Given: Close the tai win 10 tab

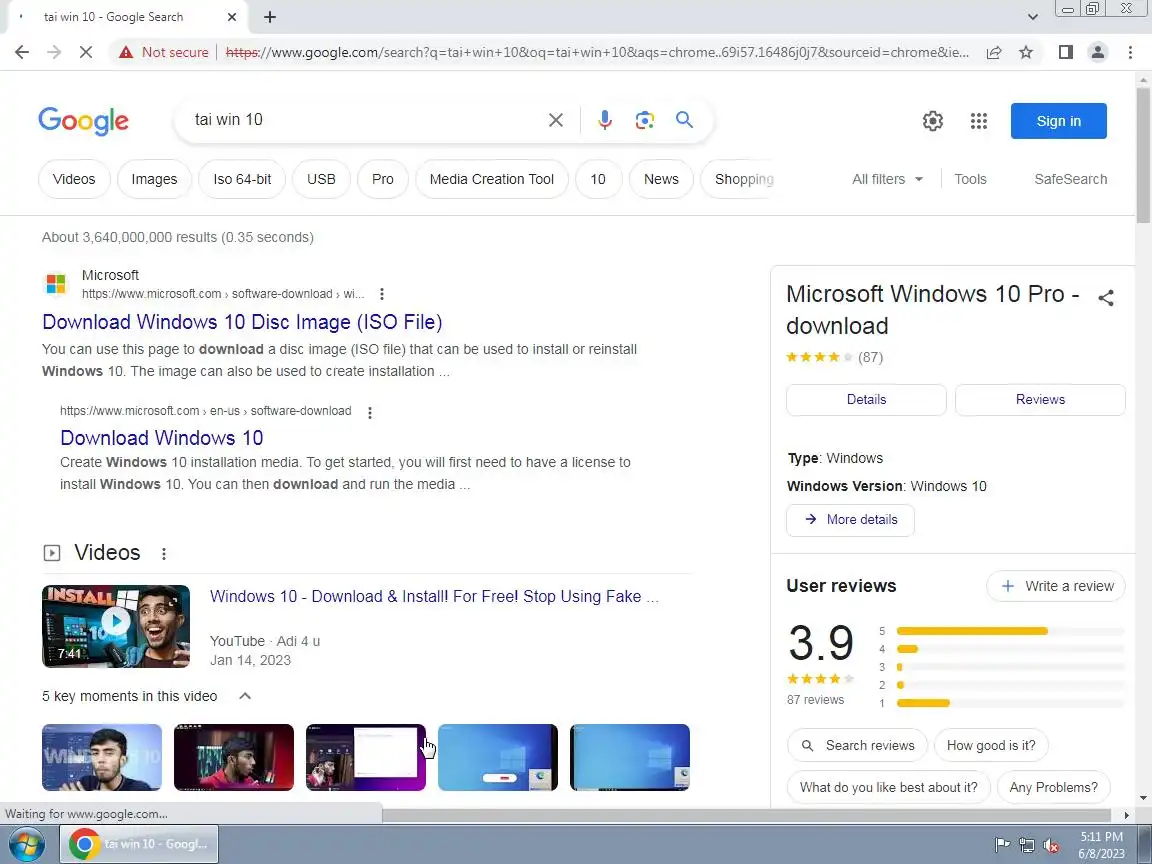Looking at the screenshot, I should coord(232,17).
